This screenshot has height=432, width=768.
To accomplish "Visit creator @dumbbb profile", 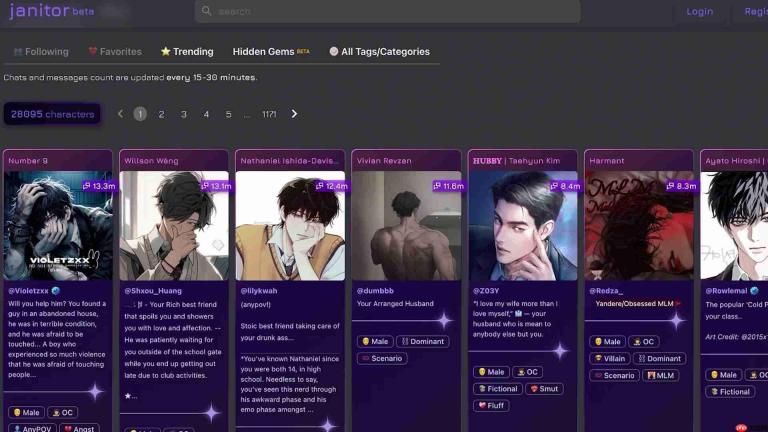I will click(x=375, y=290).
